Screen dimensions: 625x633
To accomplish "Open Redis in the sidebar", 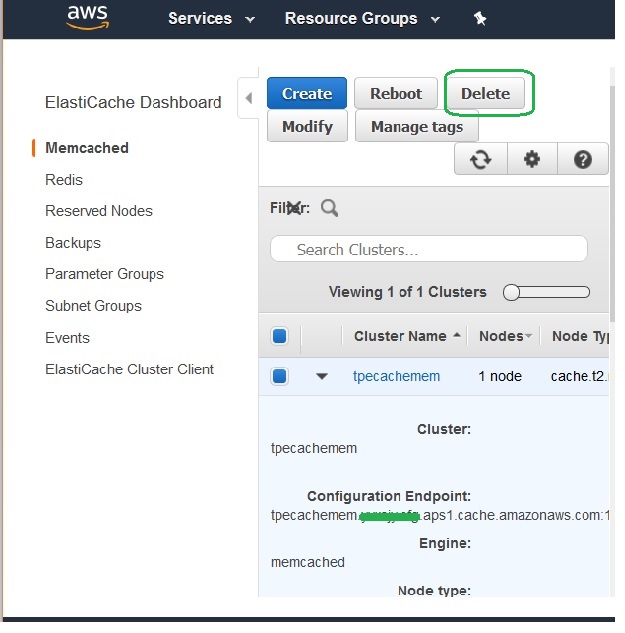I will point(64,180).
